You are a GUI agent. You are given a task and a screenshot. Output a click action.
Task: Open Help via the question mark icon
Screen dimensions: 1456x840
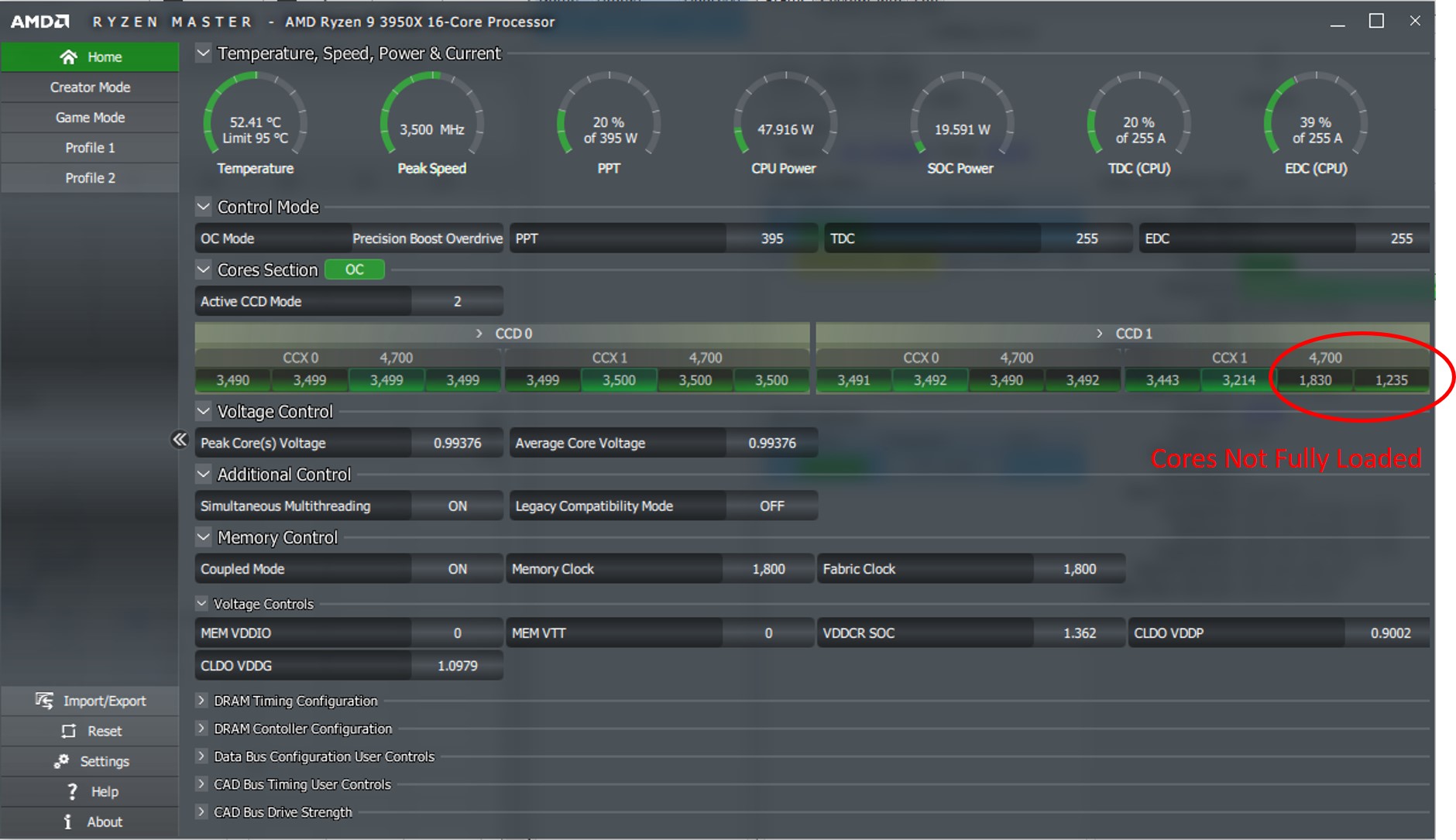(72, 791)
